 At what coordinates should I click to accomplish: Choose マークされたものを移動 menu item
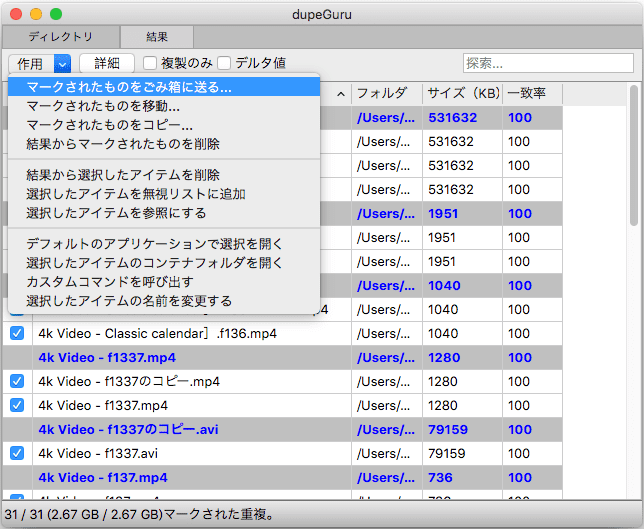pyautogui.click(x=164, y=106)
